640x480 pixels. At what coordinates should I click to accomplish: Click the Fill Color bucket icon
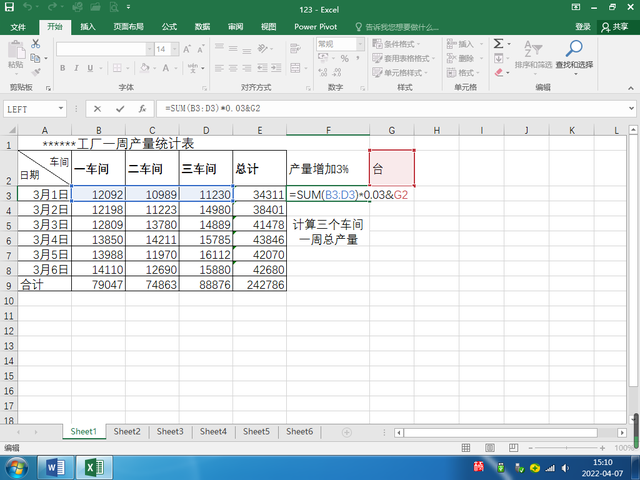144,68
